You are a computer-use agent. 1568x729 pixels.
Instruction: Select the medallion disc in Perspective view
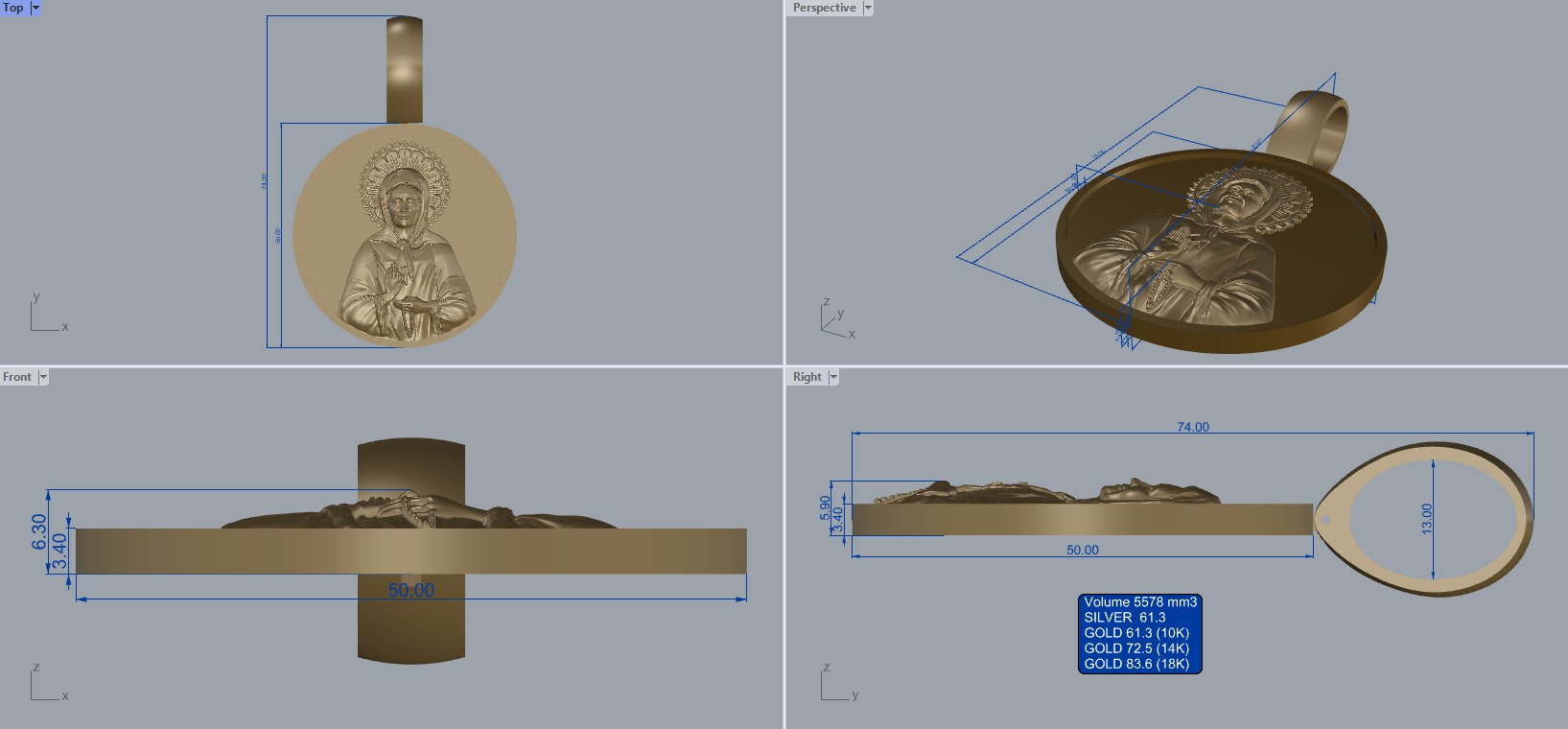tap(1221, 251)
